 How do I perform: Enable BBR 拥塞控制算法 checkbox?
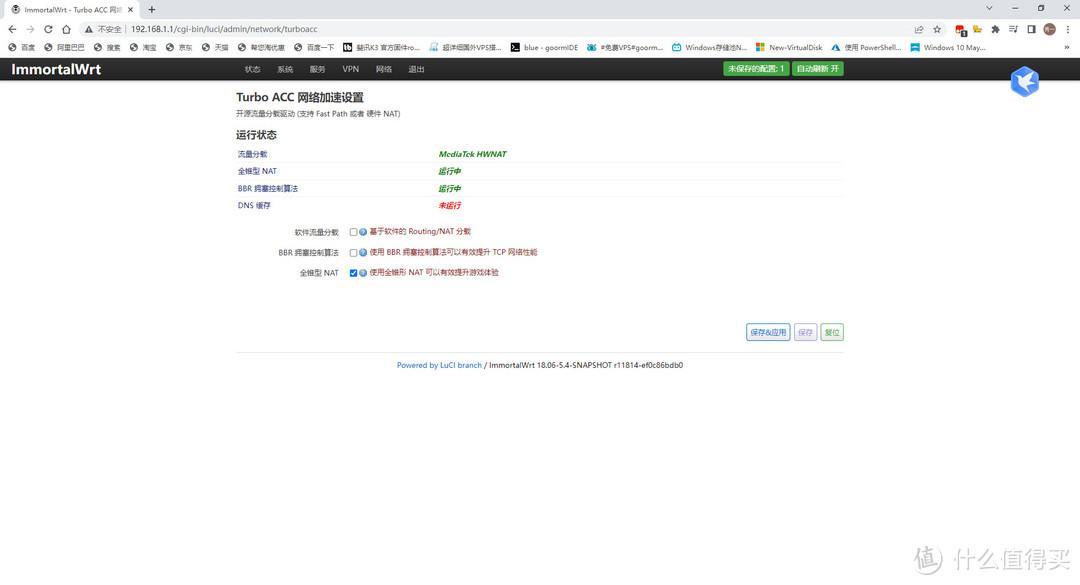pyautogui.click(x=353, y=253)
